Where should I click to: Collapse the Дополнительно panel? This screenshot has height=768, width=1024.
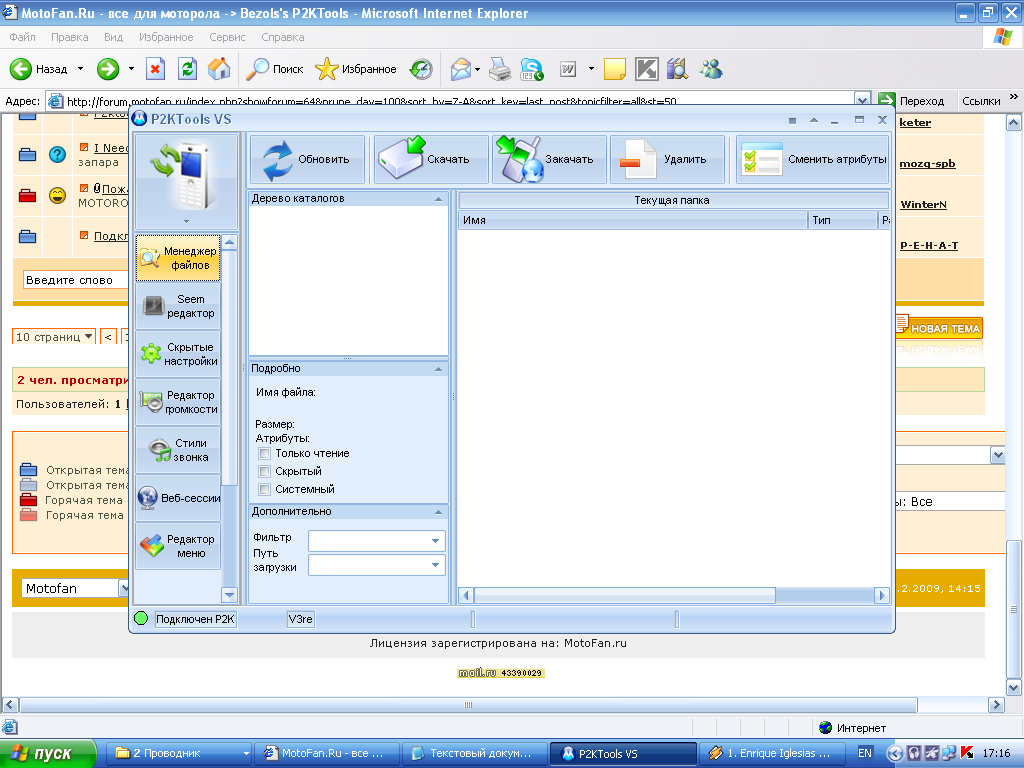click(438, 512)
